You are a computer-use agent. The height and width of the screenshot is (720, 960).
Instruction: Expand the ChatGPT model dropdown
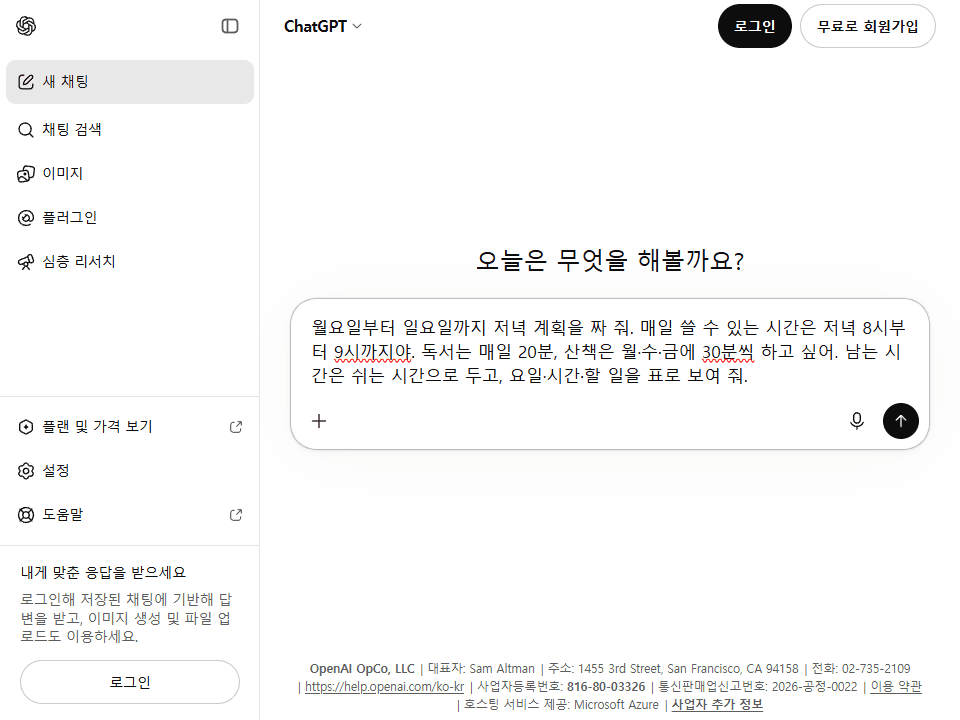coord(323,26)
